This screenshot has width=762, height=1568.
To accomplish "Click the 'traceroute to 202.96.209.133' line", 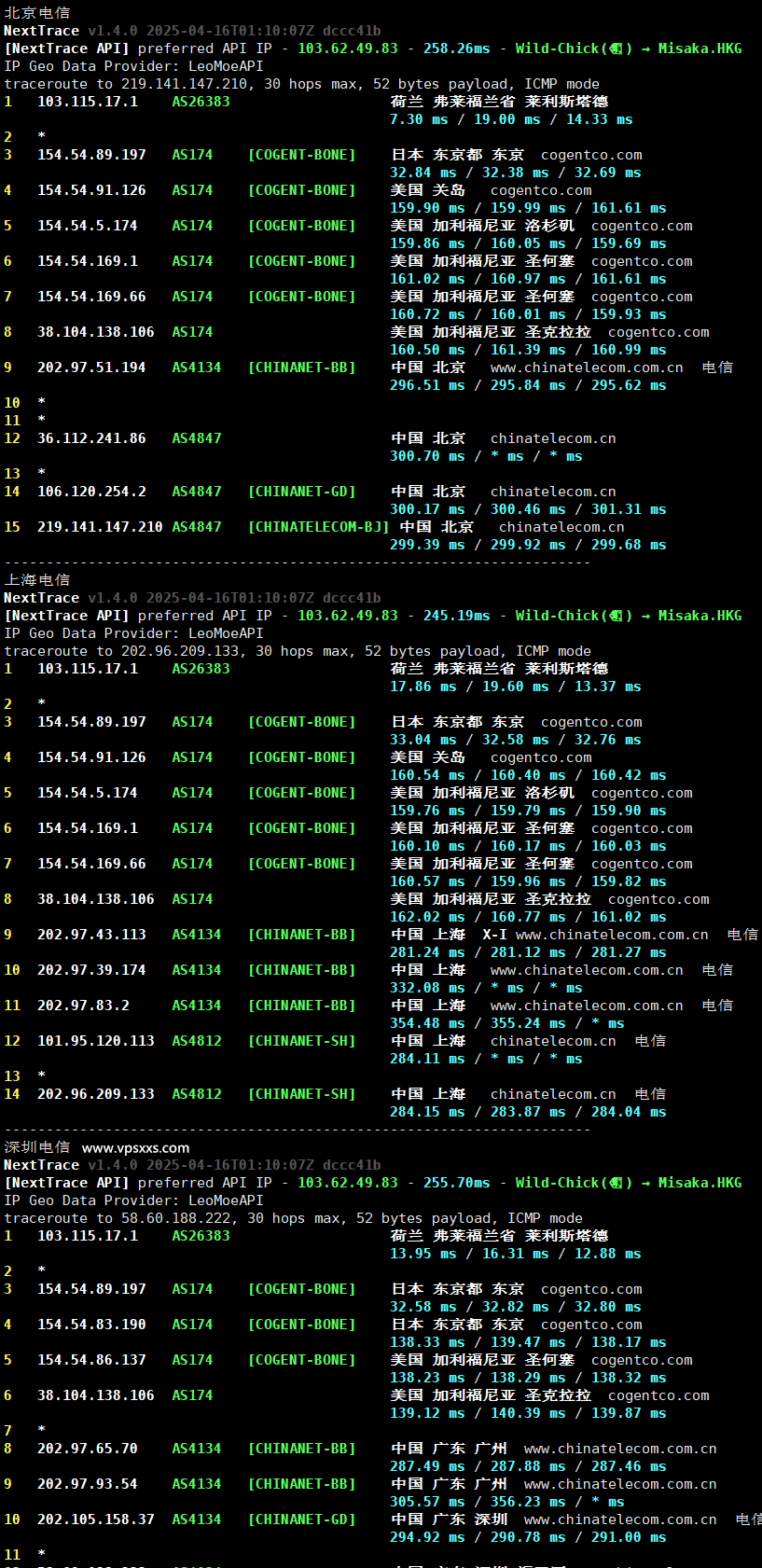I will (298, 651).
